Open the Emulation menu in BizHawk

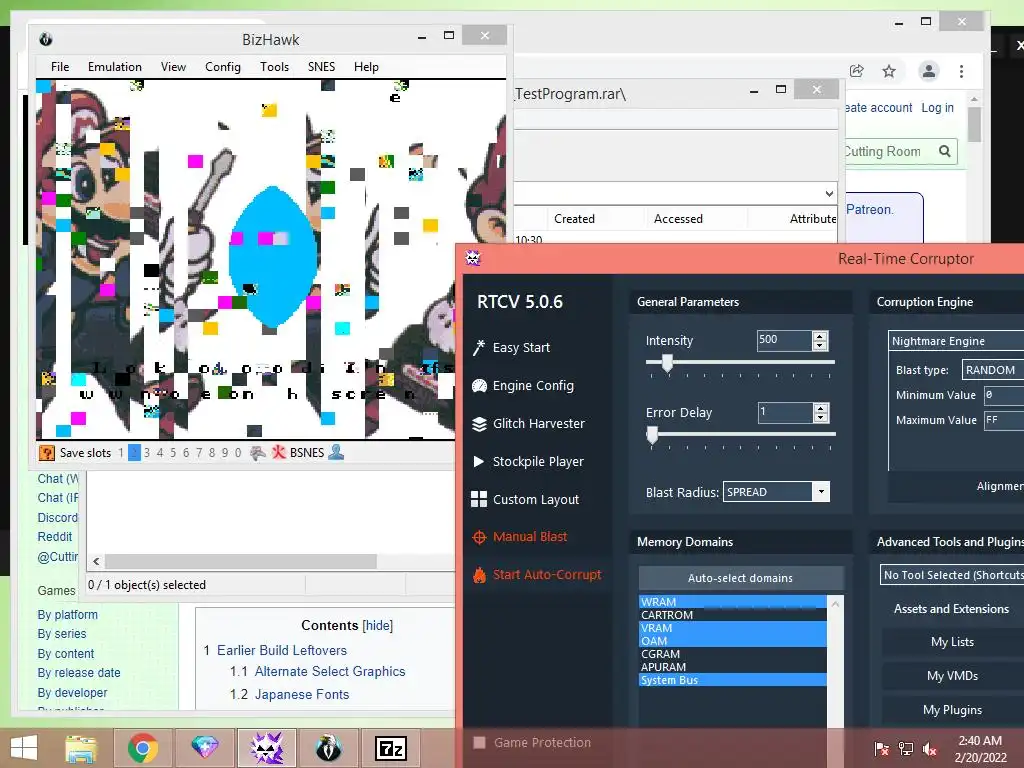tap(115, 67)
